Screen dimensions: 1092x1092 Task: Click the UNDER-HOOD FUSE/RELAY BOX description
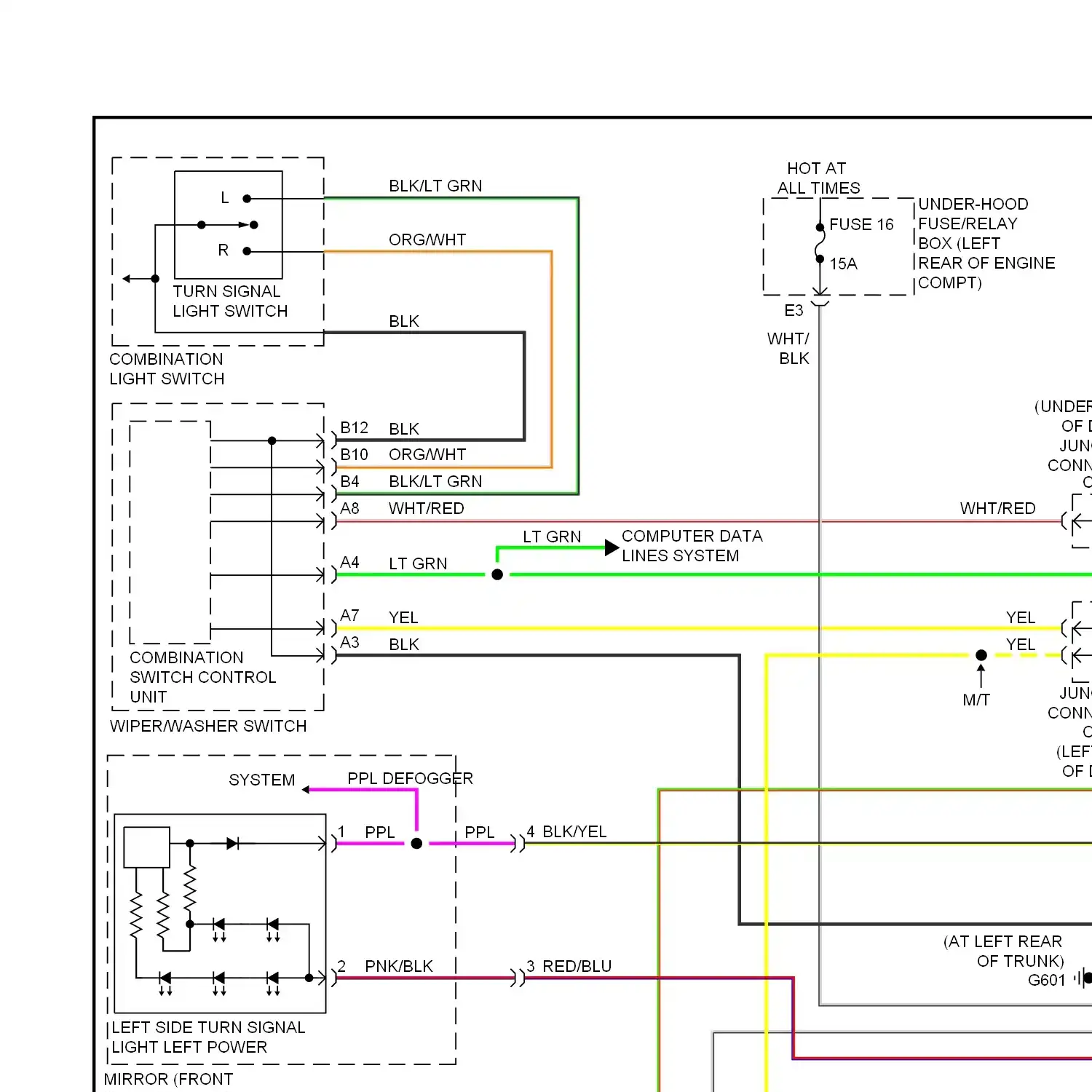click(986, 243)
